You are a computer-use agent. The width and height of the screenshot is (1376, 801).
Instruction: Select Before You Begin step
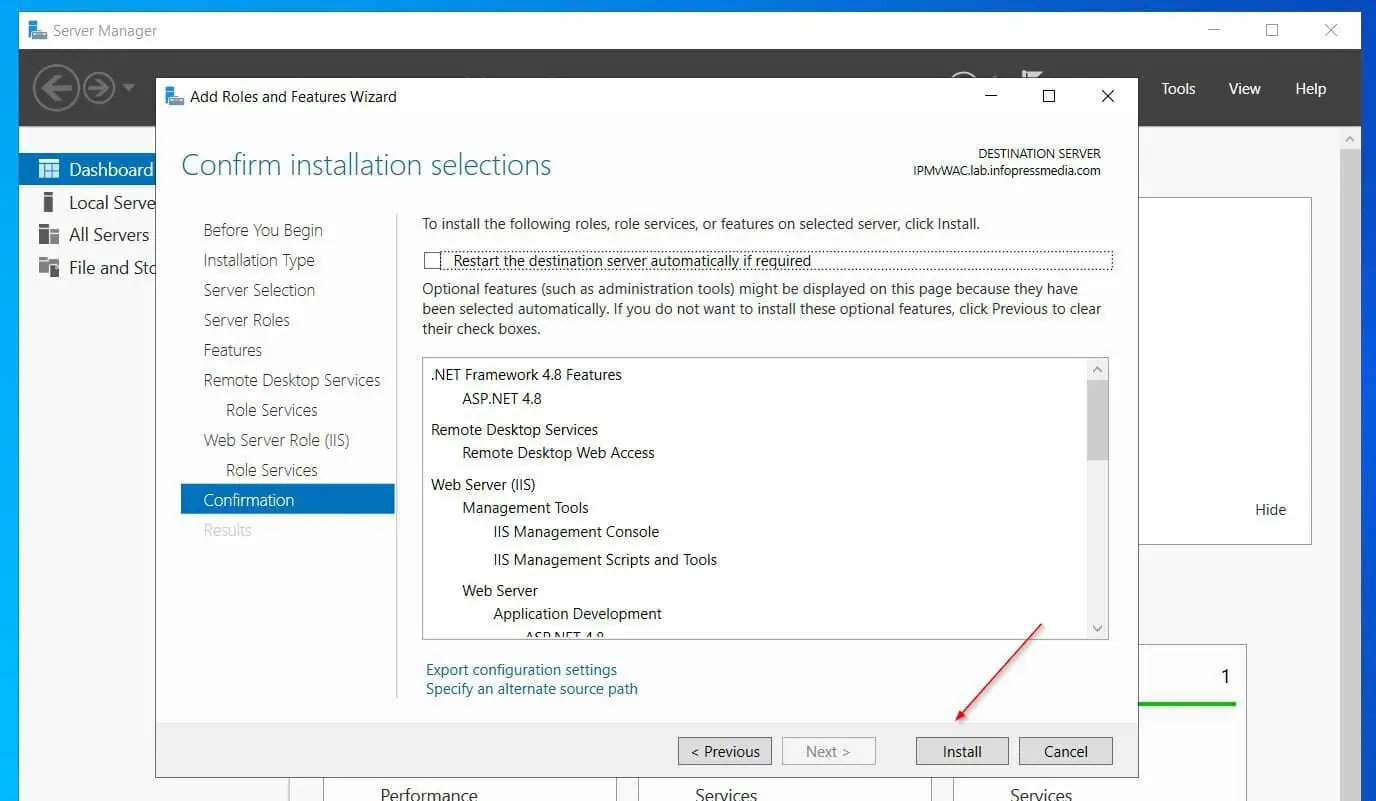tap(263, 230)
